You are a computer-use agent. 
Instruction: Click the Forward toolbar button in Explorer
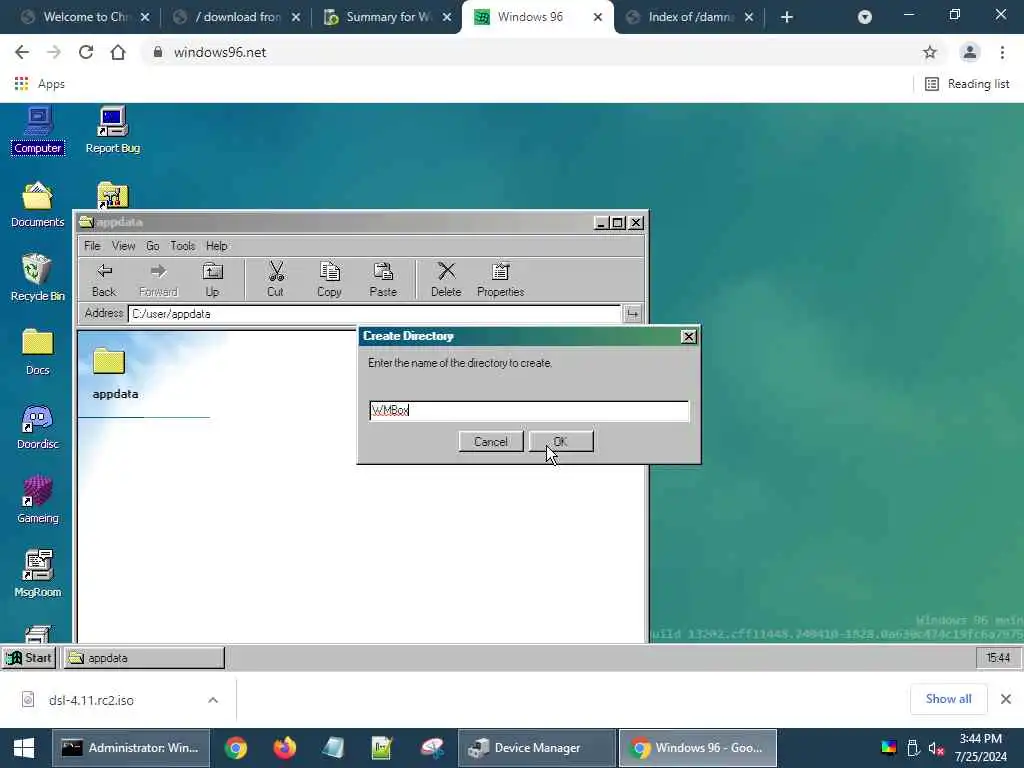tap(158, 280)
